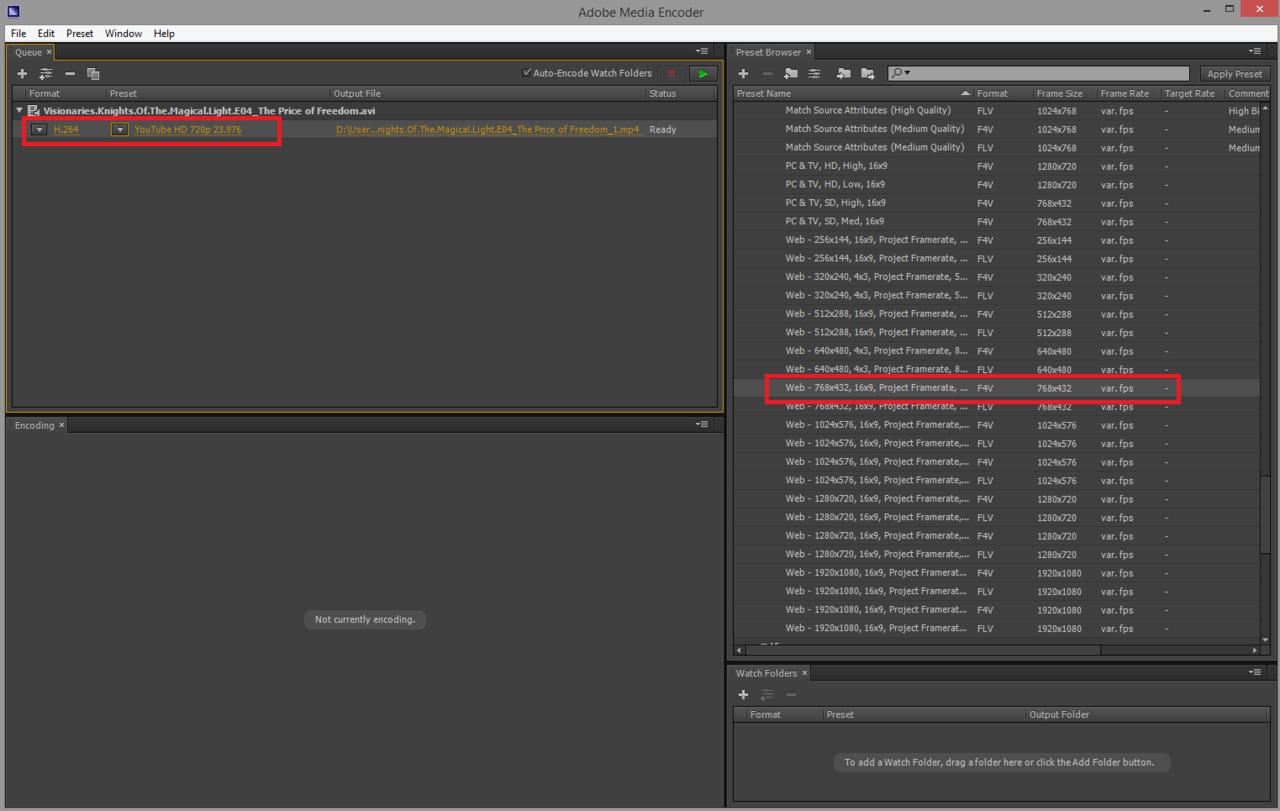
Task: Open the Watch Folders panel options menu
Action: (1255, 672)
